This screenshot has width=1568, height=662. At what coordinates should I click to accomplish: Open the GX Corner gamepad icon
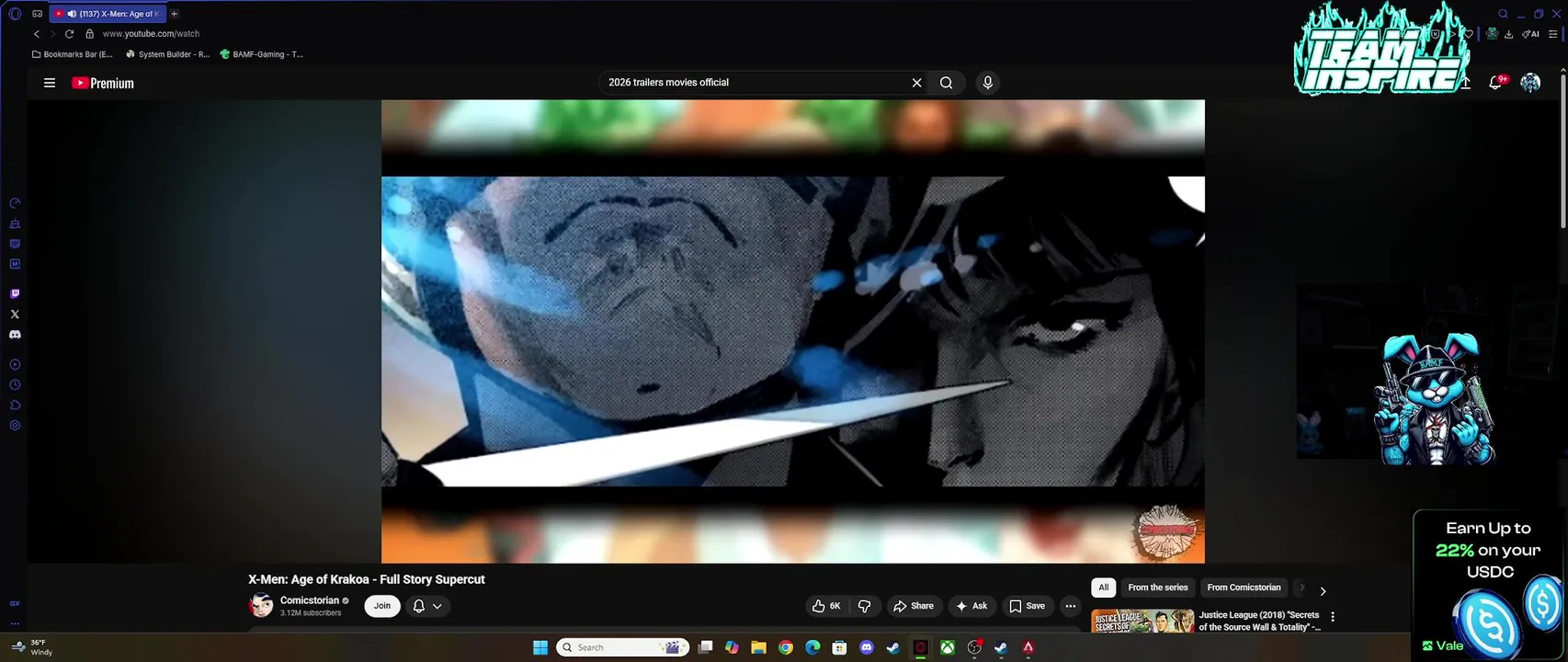pyautogui.click(x=37, y=14)
